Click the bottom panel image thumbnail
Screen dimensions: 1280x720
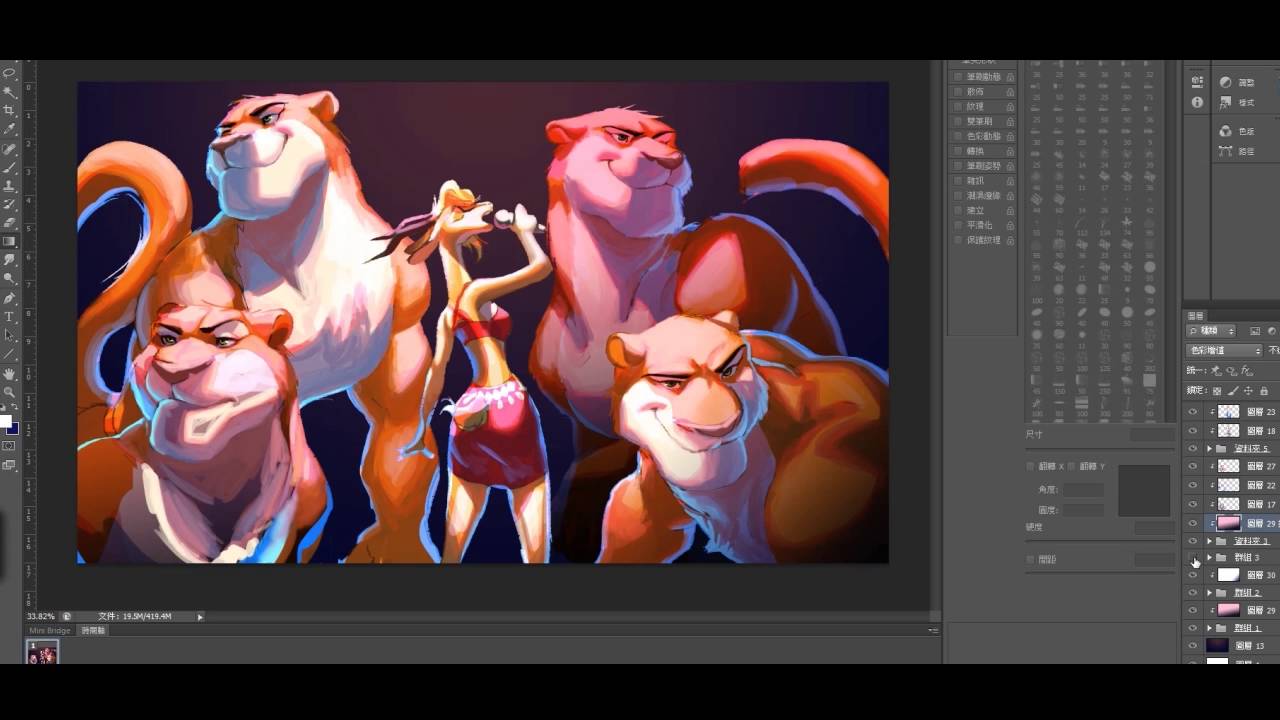[x=42, y=653]
